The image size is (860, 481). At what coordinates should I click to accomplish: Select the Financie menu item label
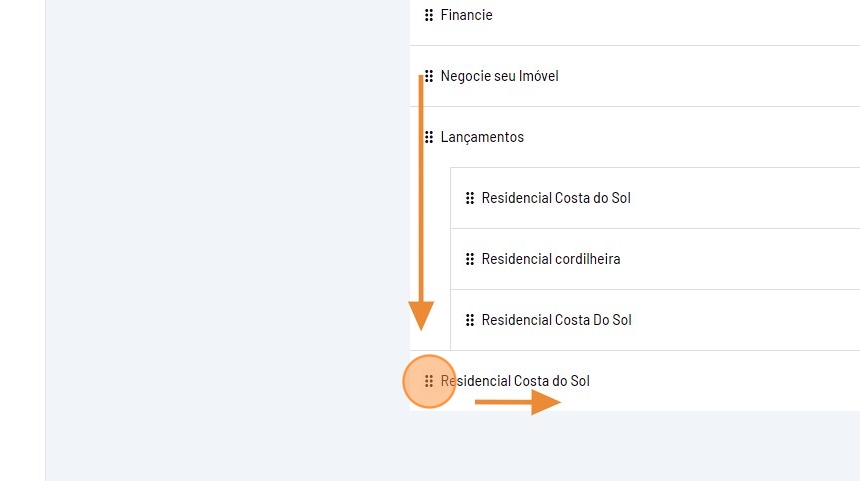(x=466, y=15)
